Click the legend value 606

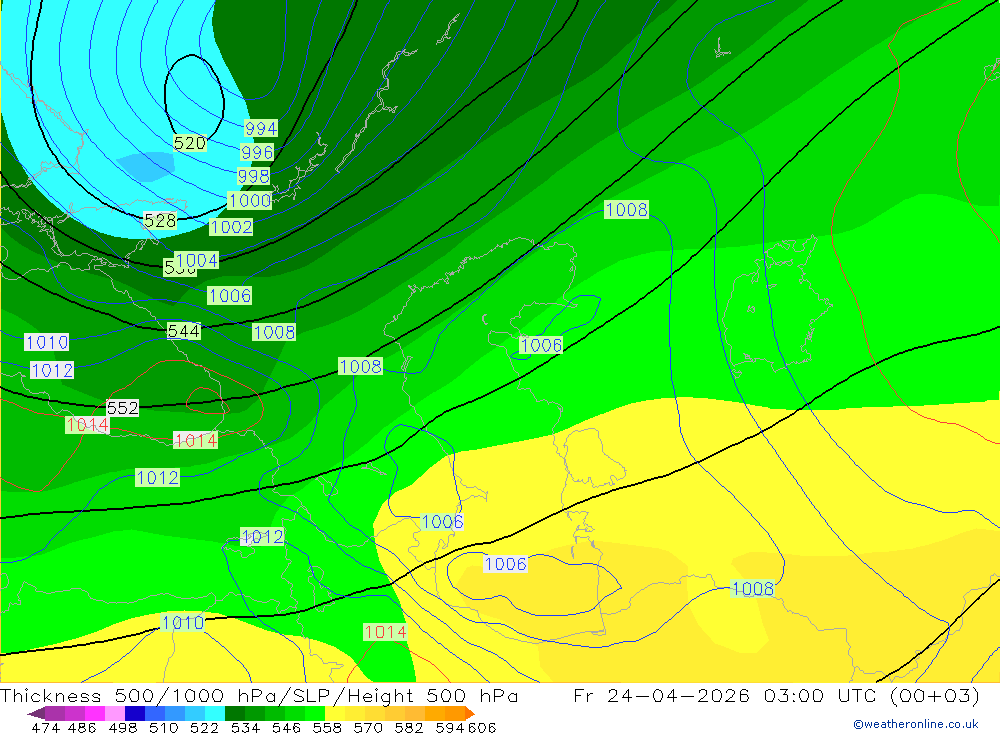pos(482,727)
